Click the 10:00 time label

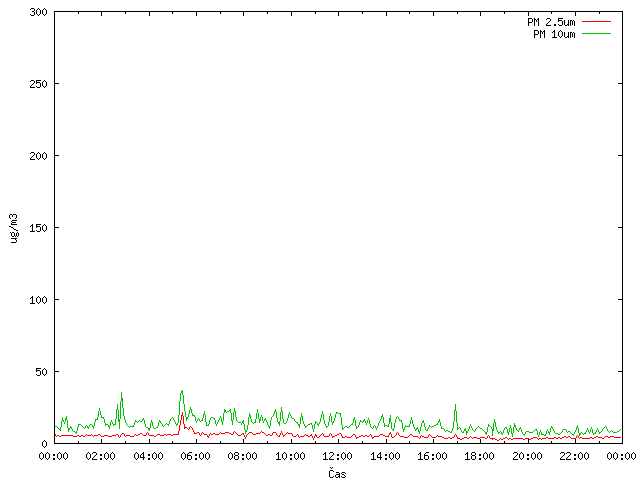pos(290,456)
